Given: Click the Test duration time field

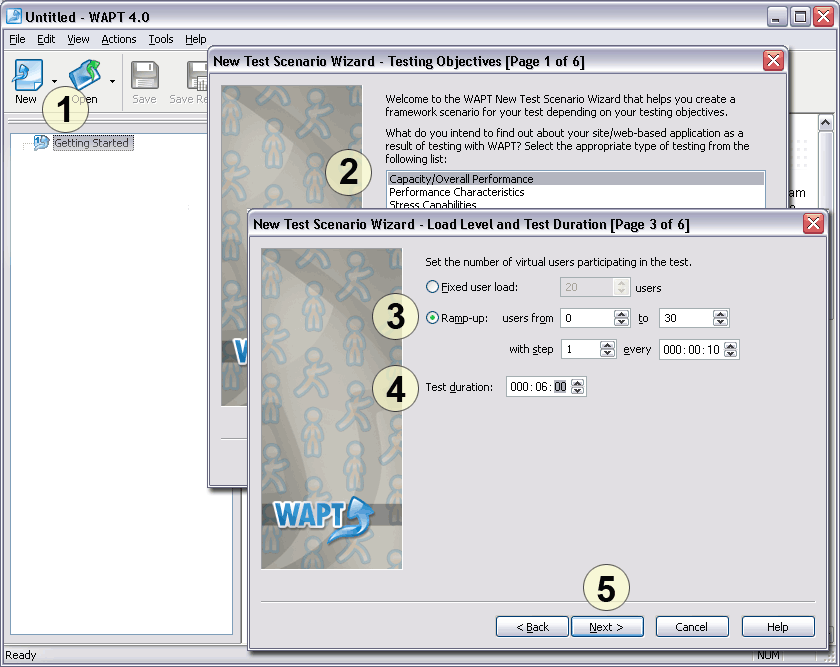Looking at the screenshot, I should point(538,387).
